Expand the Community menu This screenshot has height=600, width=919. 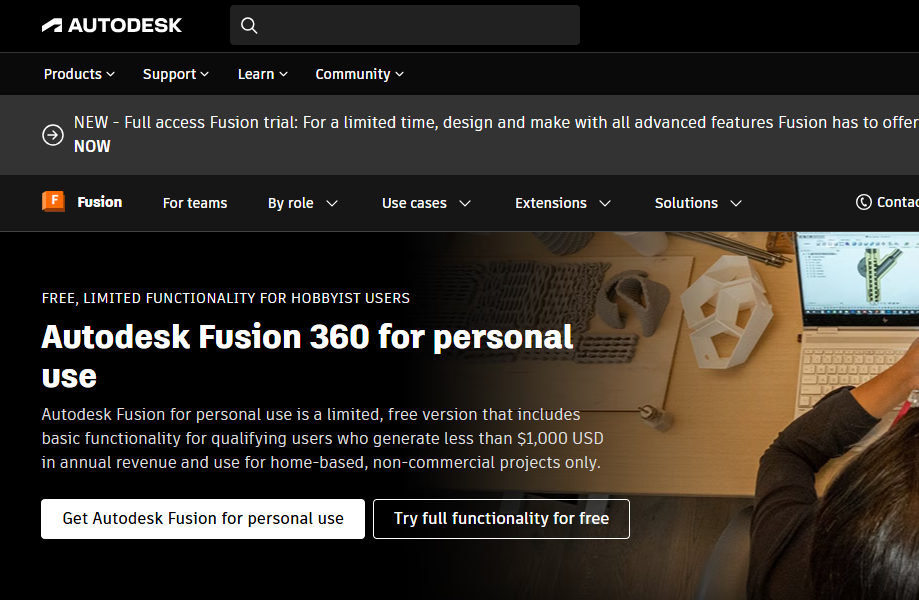click(x=359, y=74)
